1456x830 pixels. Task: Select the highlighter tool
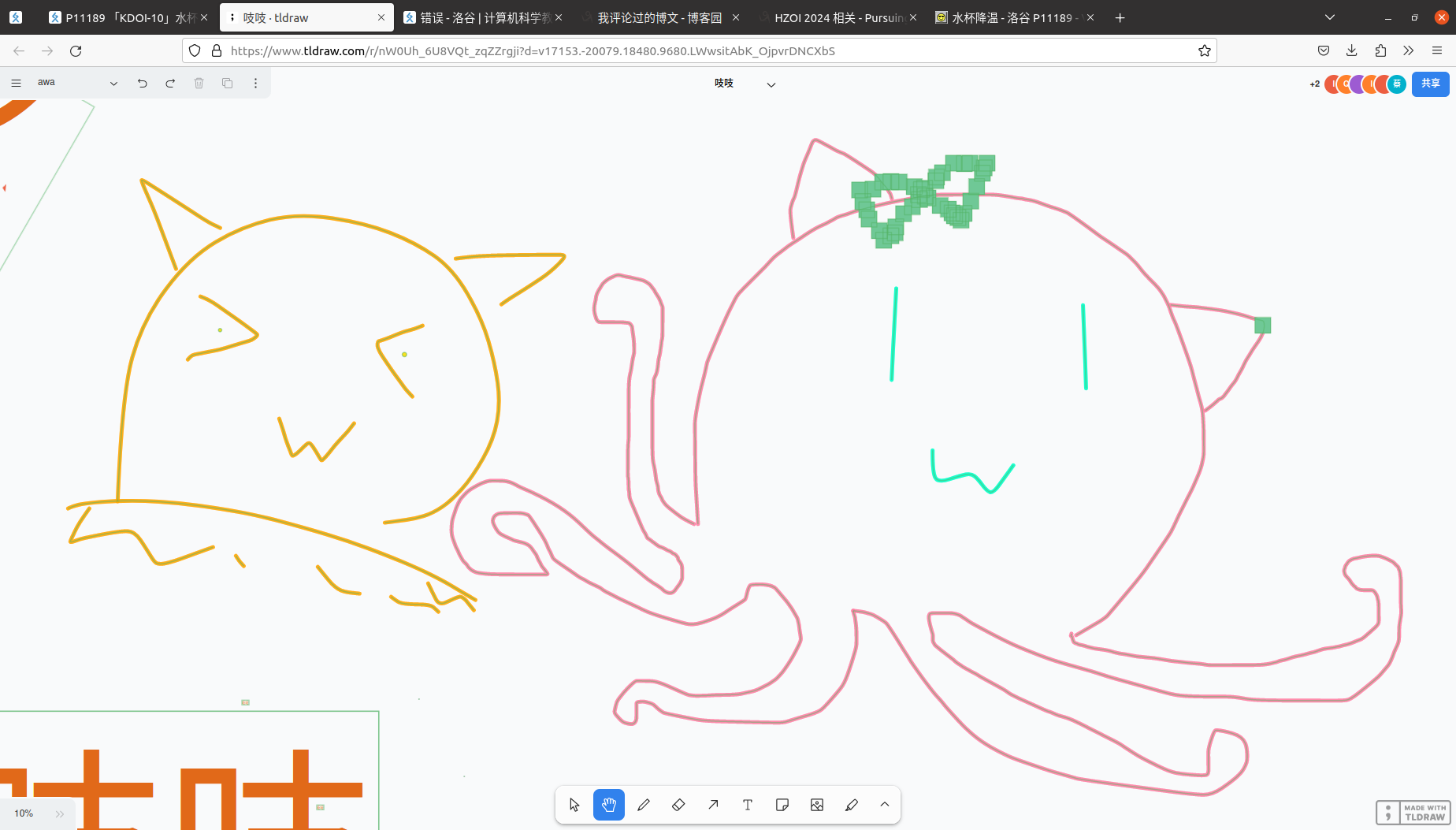[852, 805]
